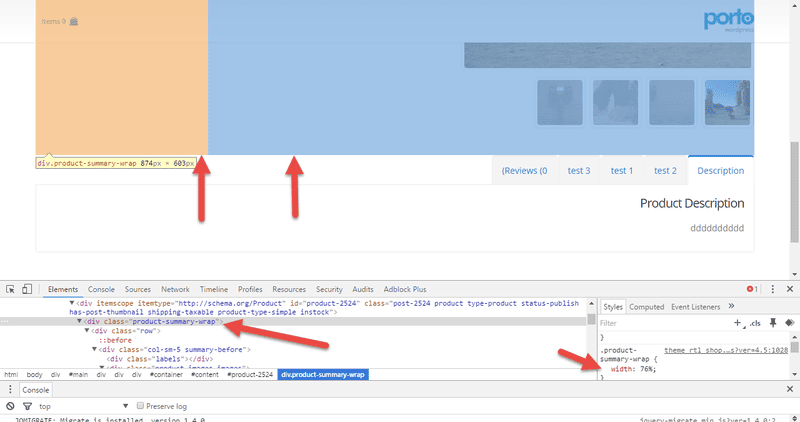Select the Computed sidebar tab
Viewport: 800px width, 422px height.
[646, 307]
